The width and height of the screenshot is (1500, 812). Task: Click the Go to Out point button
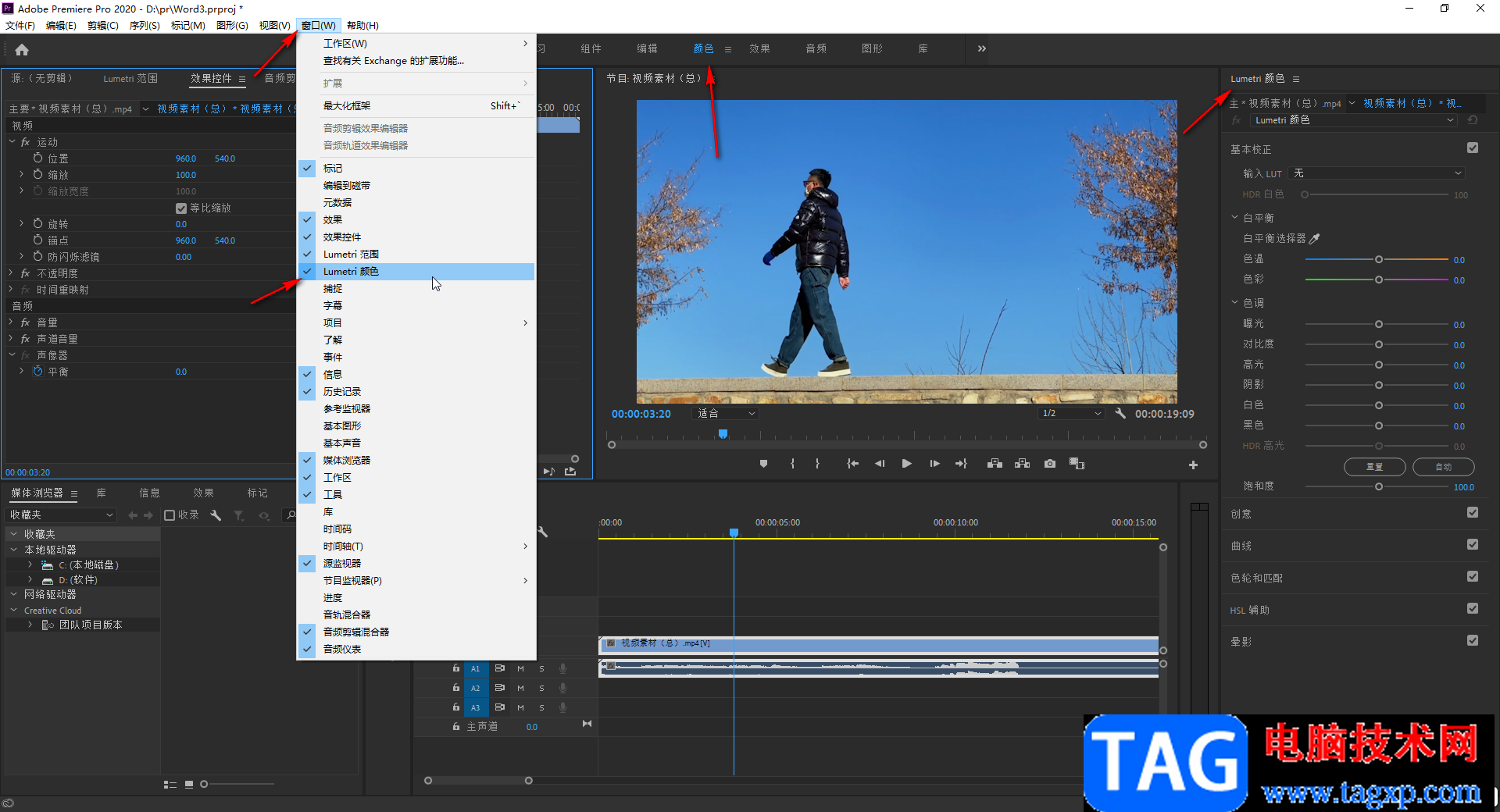[961, 464]
